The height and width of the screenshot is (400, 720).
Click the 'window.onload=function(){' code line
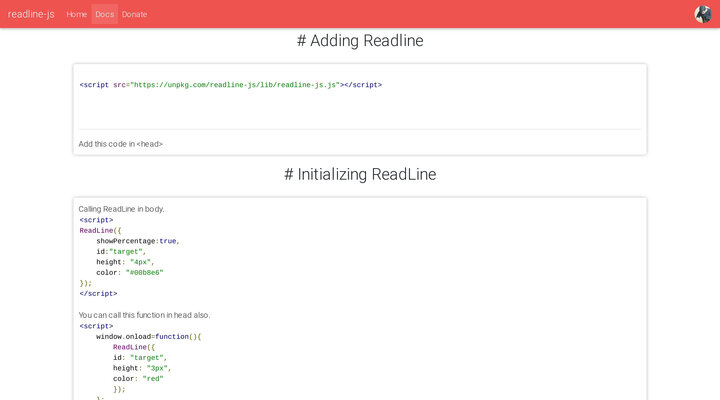pyautogui.click(x=148, y=337)
